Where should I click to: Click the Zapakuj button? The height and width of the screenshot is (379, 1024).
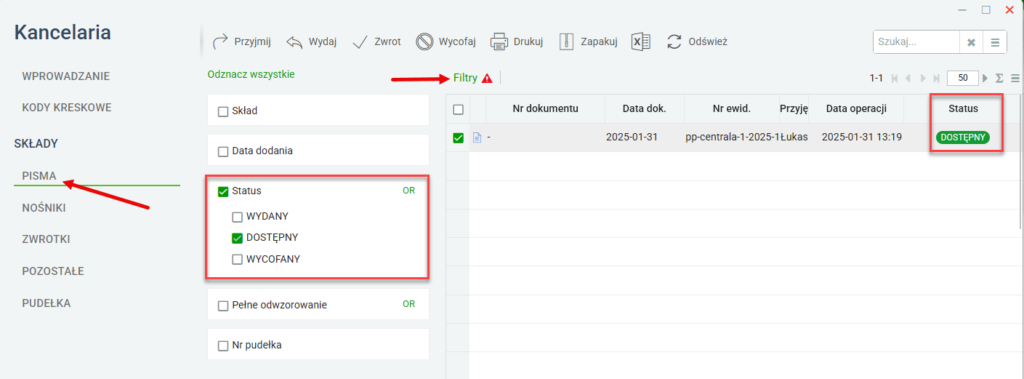[588, 42]
